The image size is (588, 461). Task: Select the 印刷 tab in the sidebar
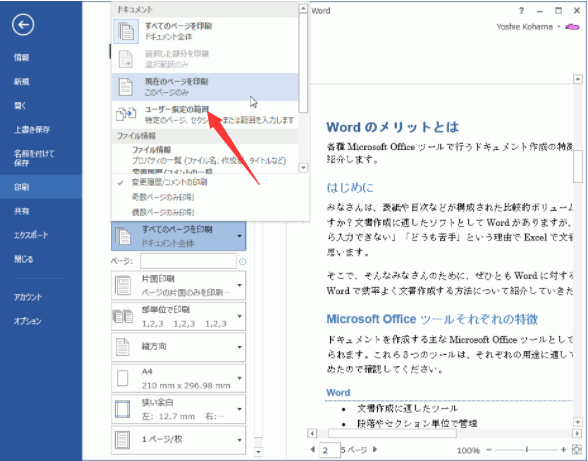coord(41,187)
